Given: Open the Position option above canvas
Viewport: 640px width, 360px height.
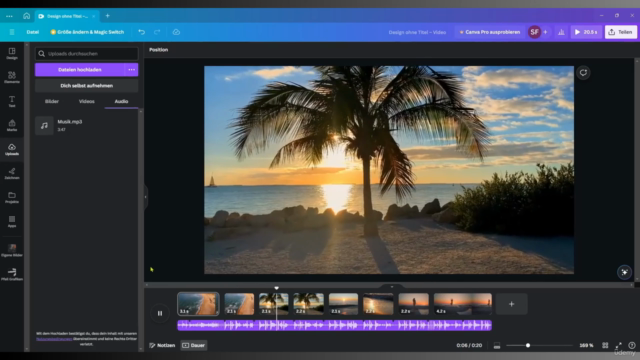Looking at the screenshot, I should pyautogui.click(x=158, y=50).
